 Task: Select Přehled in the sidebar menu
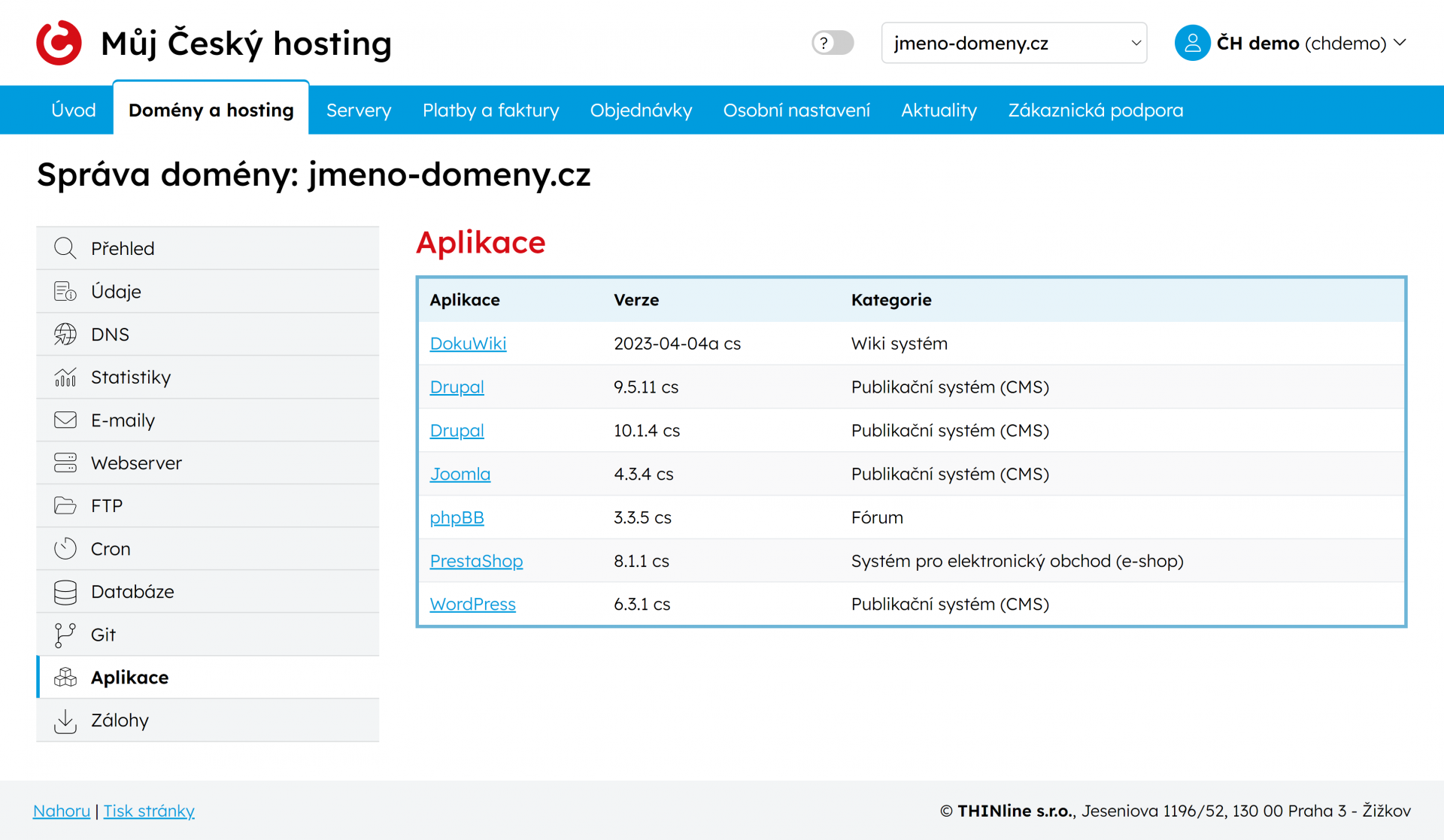click(x=208, y=248)
